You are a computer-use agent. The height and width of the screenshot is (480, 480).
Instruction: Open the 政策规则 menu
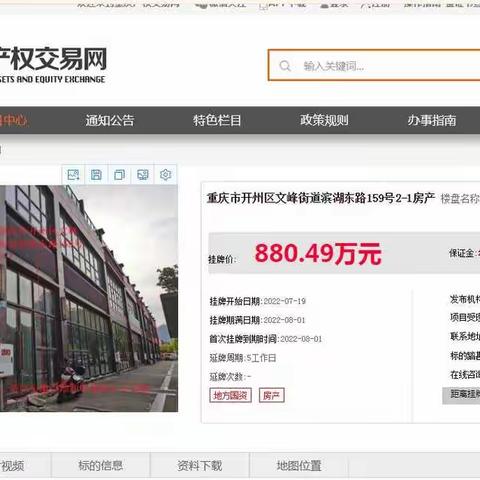coord(324,120)
